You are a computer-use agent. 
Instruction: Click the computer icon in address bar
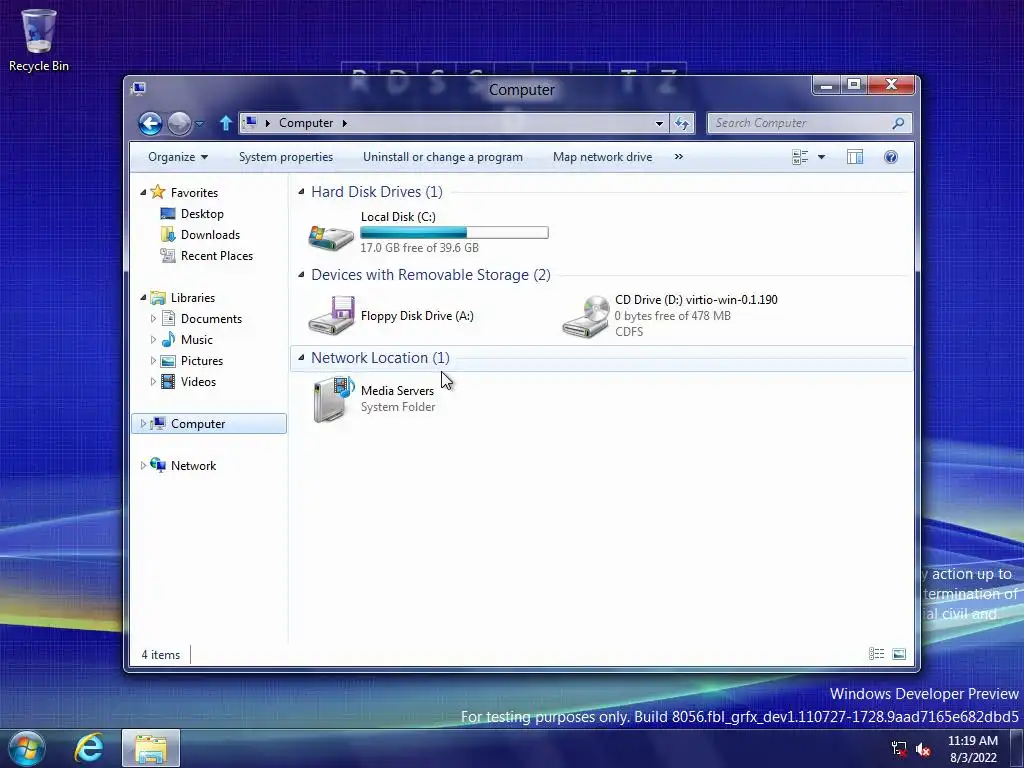pyautogui.click(x=249, y=123)
